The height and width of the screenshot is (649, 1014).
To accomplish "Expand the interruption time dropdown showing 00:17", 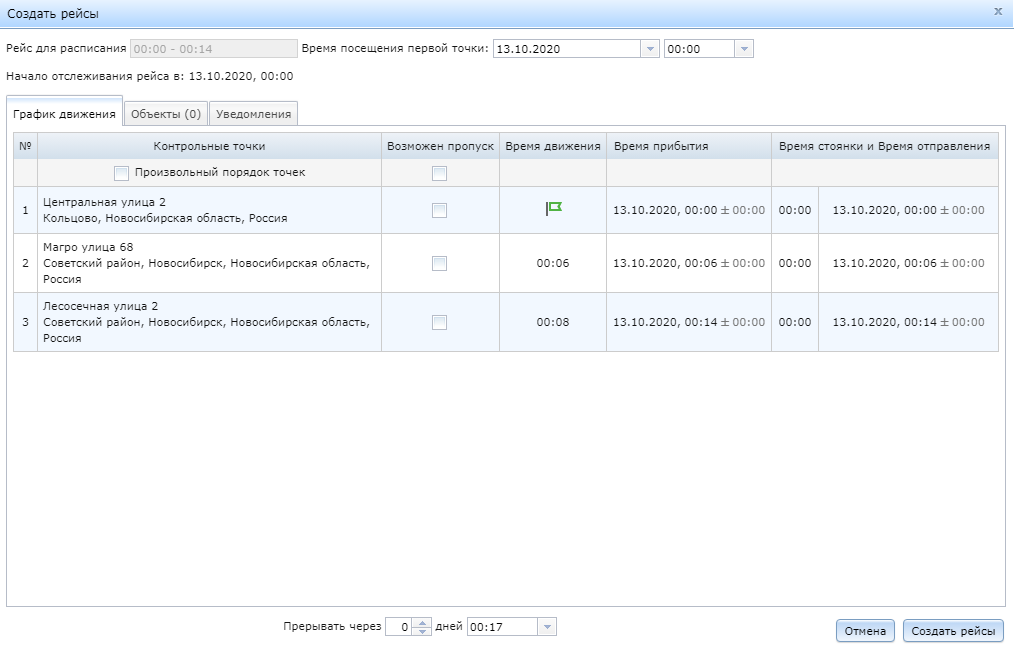I will click(x=548, y=626).
